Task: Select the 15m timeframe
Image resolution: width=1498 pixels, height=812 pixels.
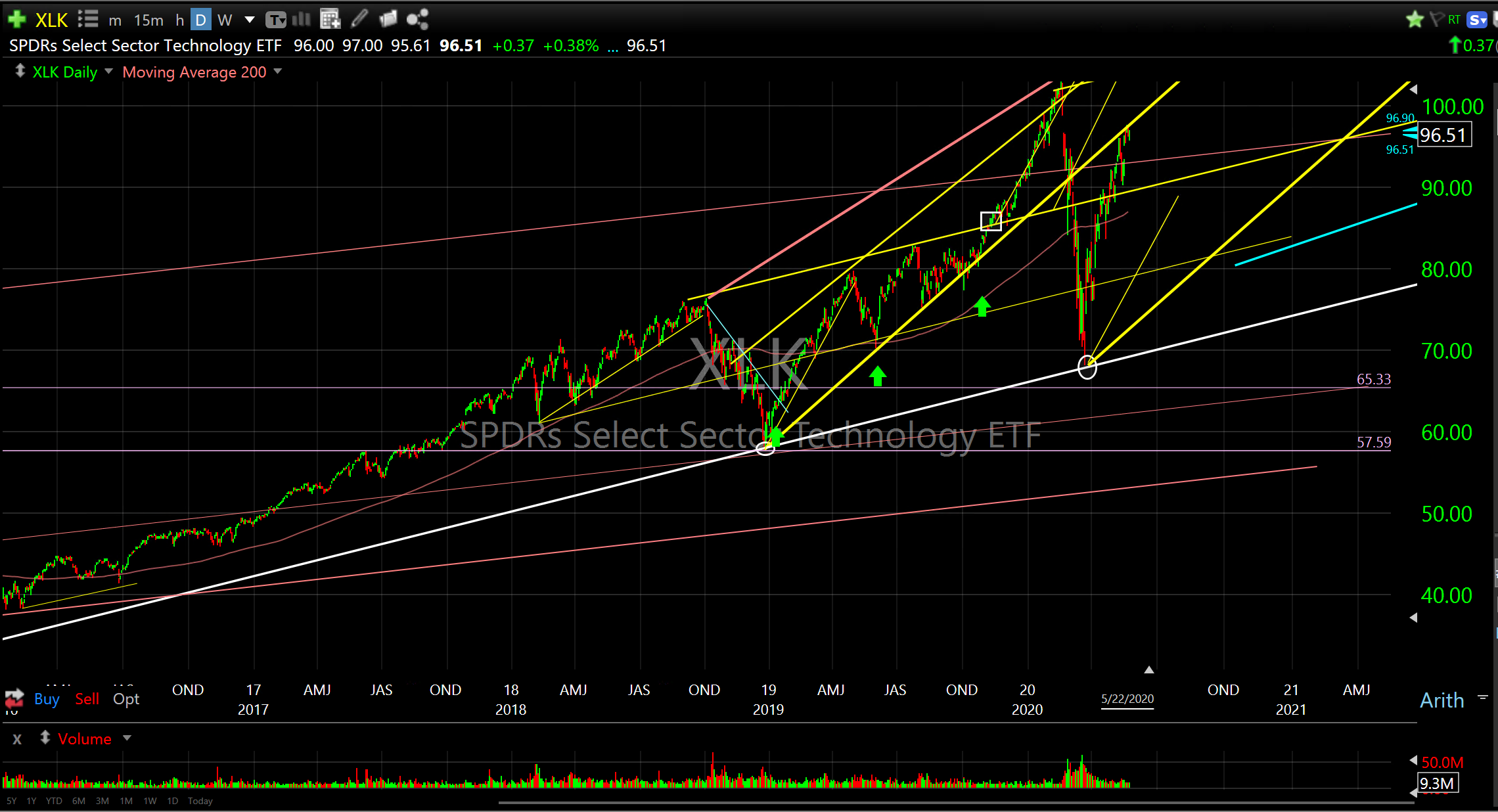Action: click(148, 20)
